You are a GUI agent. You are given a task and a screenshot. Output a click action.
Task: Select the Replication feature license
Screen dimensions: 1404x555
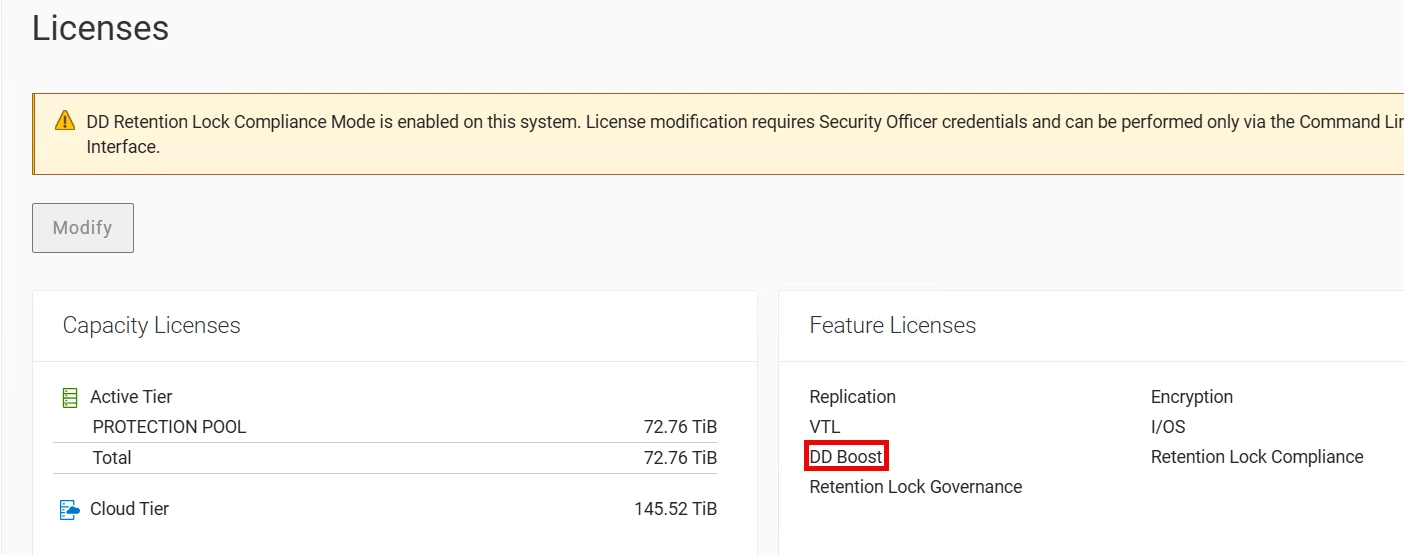852,397
